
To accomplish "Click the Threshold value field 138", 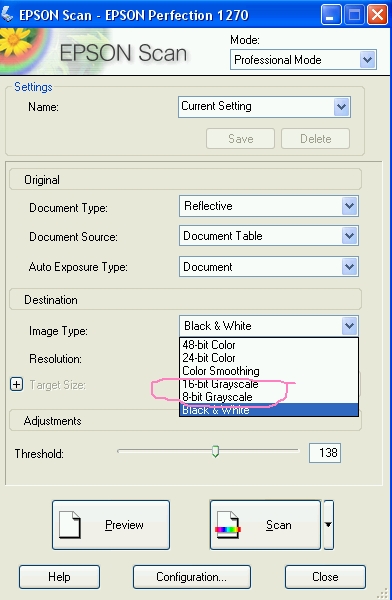I will (325, 453).
